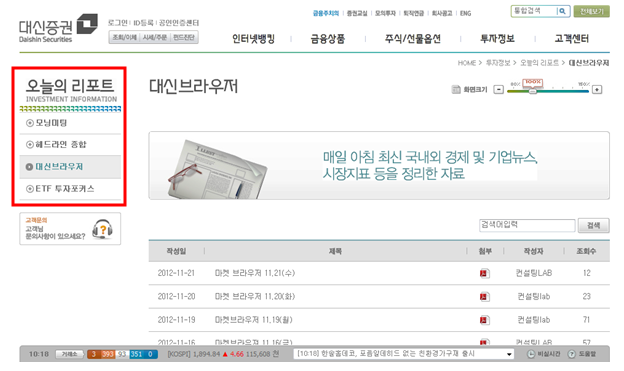Viewport: 624px width, 371px height.
Task: Open PDF attachment for 2012-11-19 report
Action: point(484,320)
